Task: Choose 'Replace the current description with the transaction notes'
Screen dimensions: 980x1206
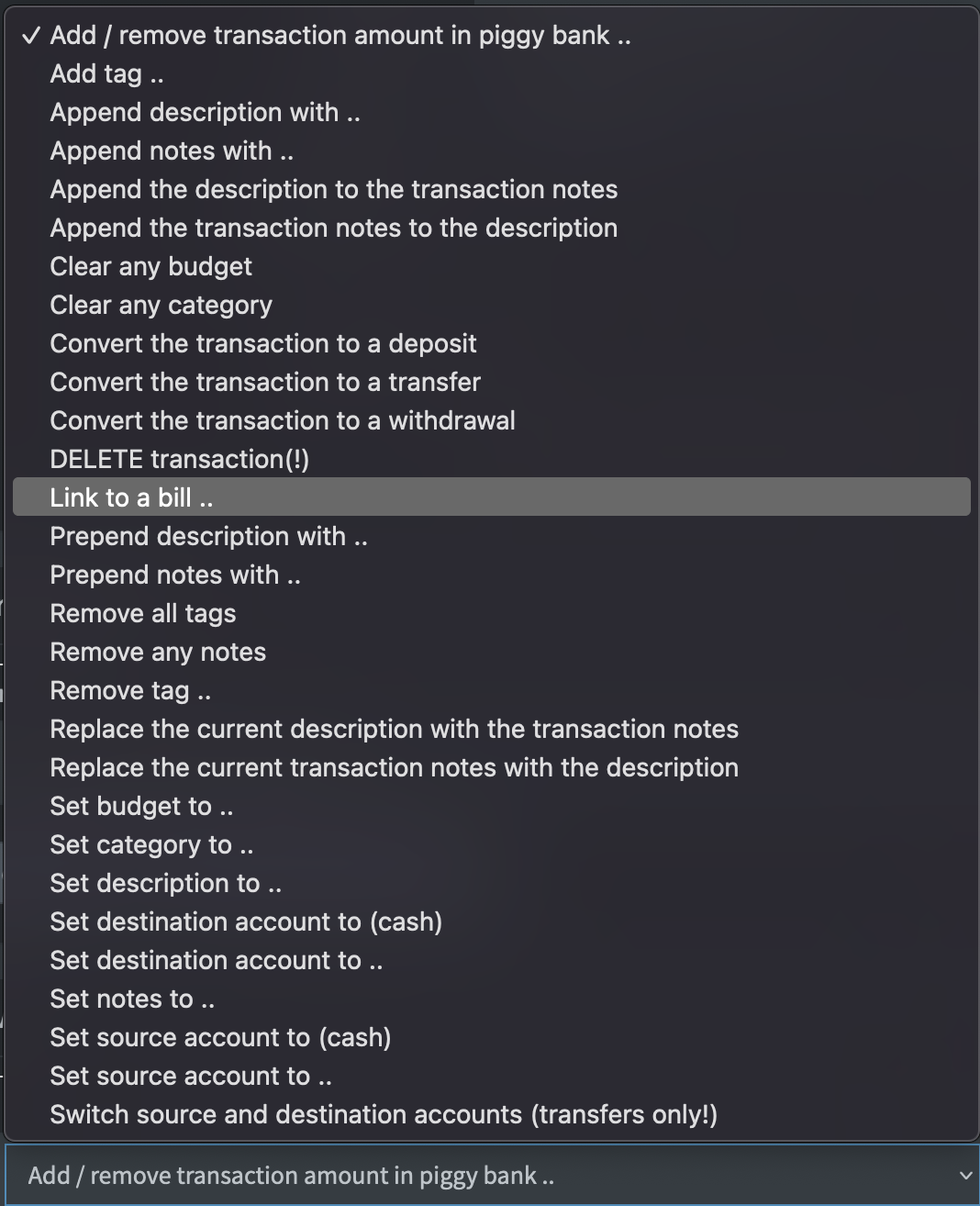Action: coord(395,729)
